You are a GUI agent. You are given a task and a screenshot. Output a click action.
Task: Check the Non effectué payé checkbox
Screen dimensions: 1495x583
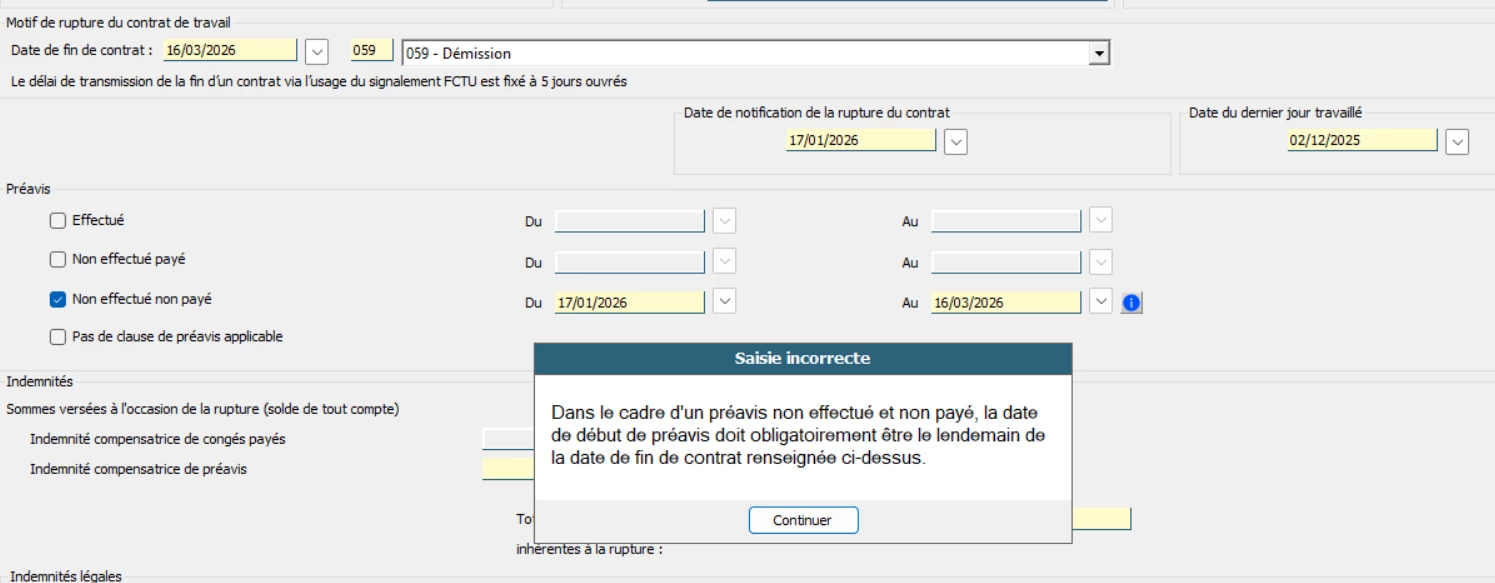58,259
